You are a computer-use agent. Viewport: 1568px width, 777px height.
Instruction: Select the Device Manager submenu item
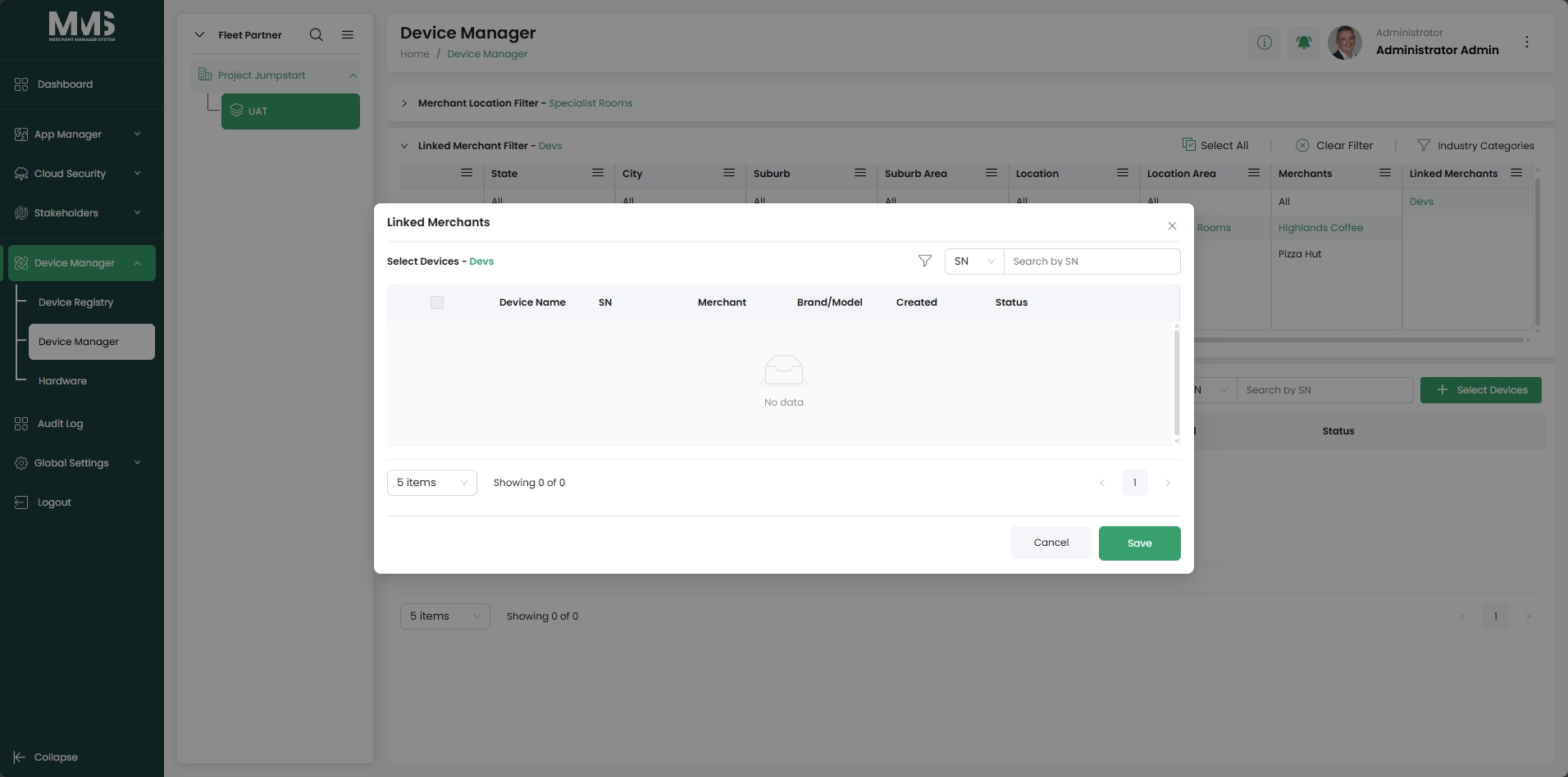92,342
